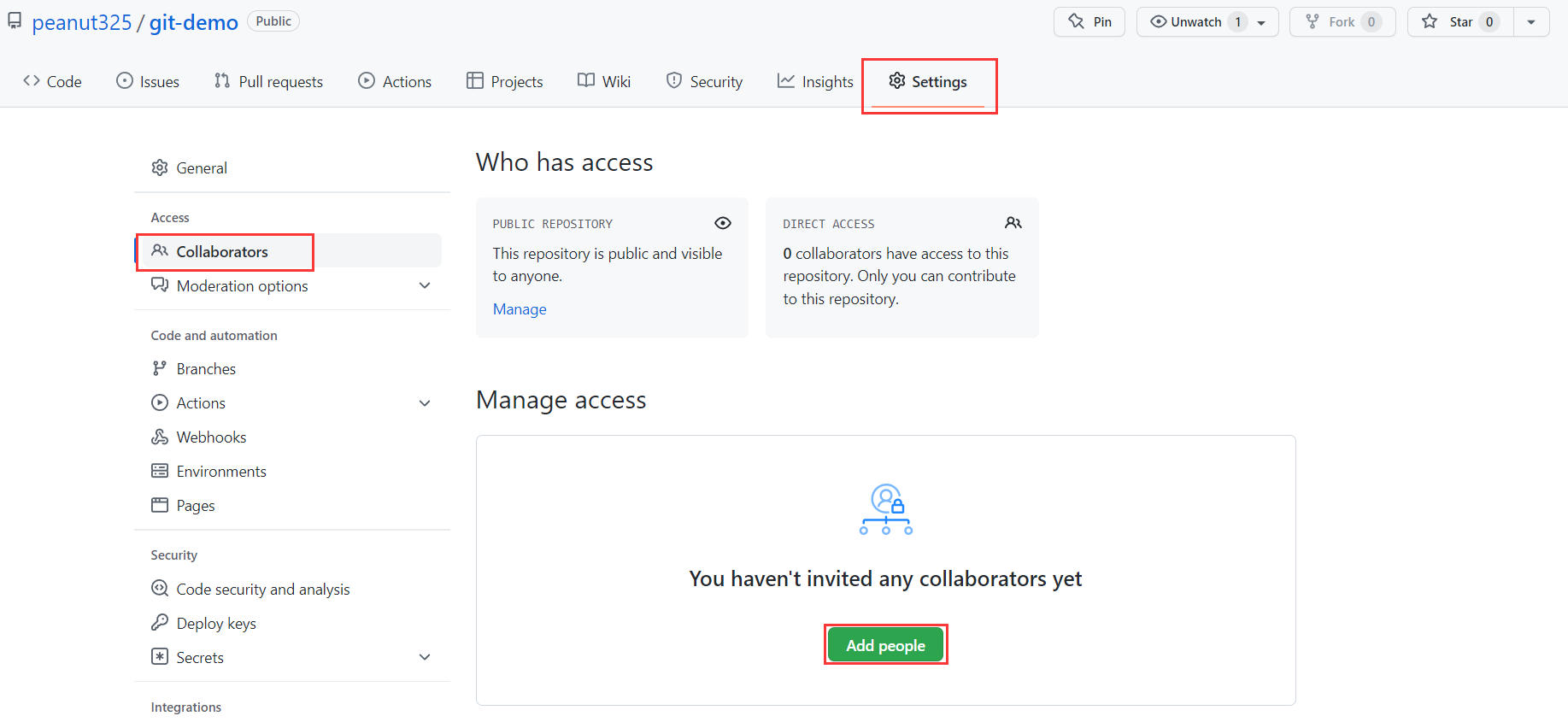Click the comment icon beside Moderation options
The width and height of the screenshot is (1568, 722).
160,285
